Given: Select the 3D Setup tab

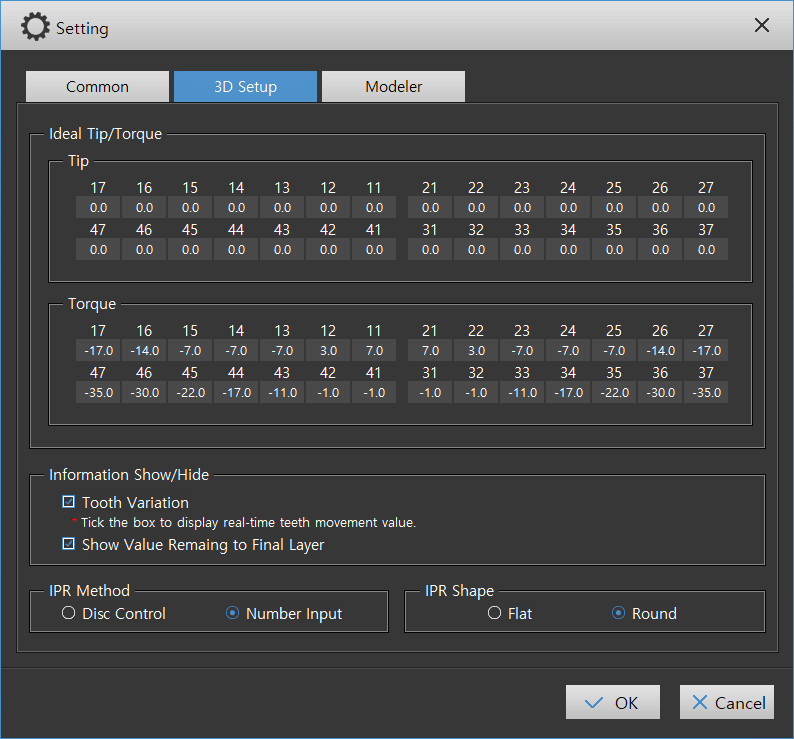Looking at the screenshot, I should [x=246, y=87].
